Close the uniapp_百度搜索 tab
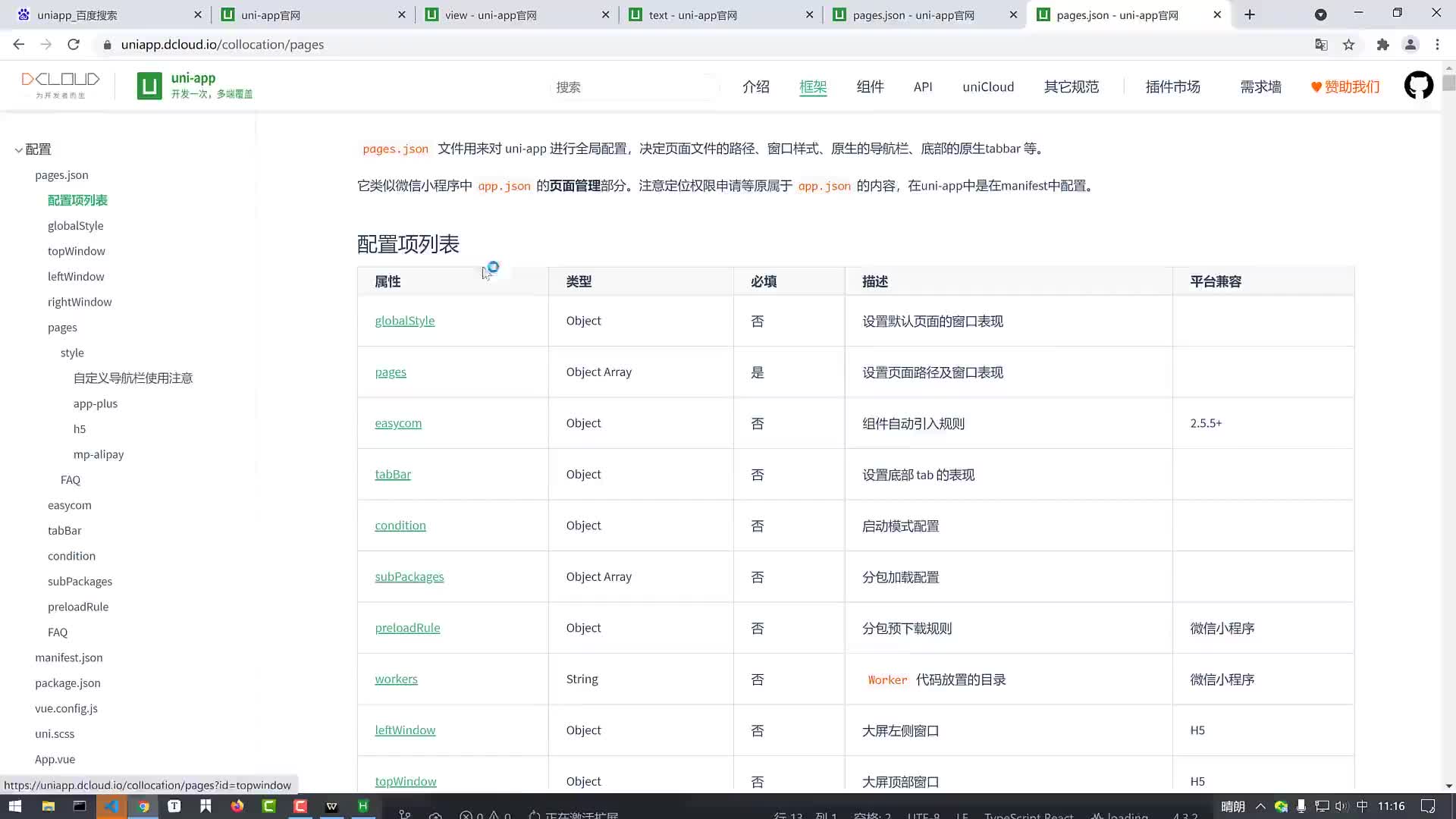 point(198,14)
